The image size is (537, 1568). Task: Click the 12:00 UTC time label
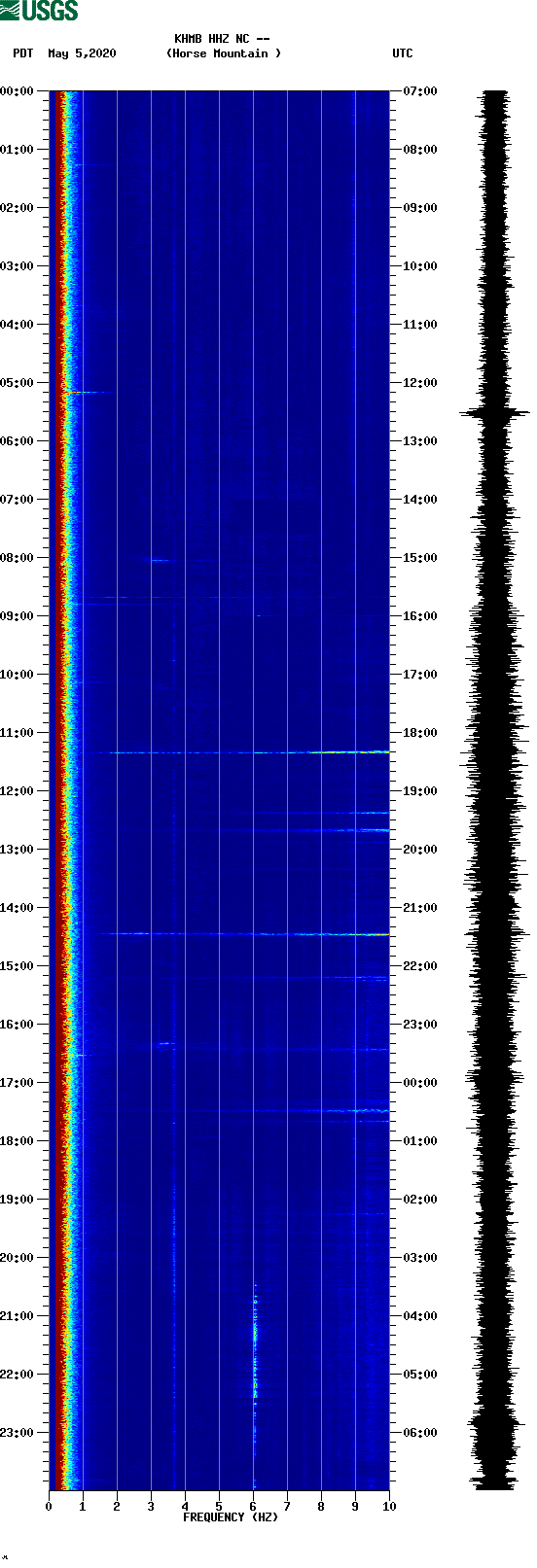pyautogui.click(x=420, y=383)
